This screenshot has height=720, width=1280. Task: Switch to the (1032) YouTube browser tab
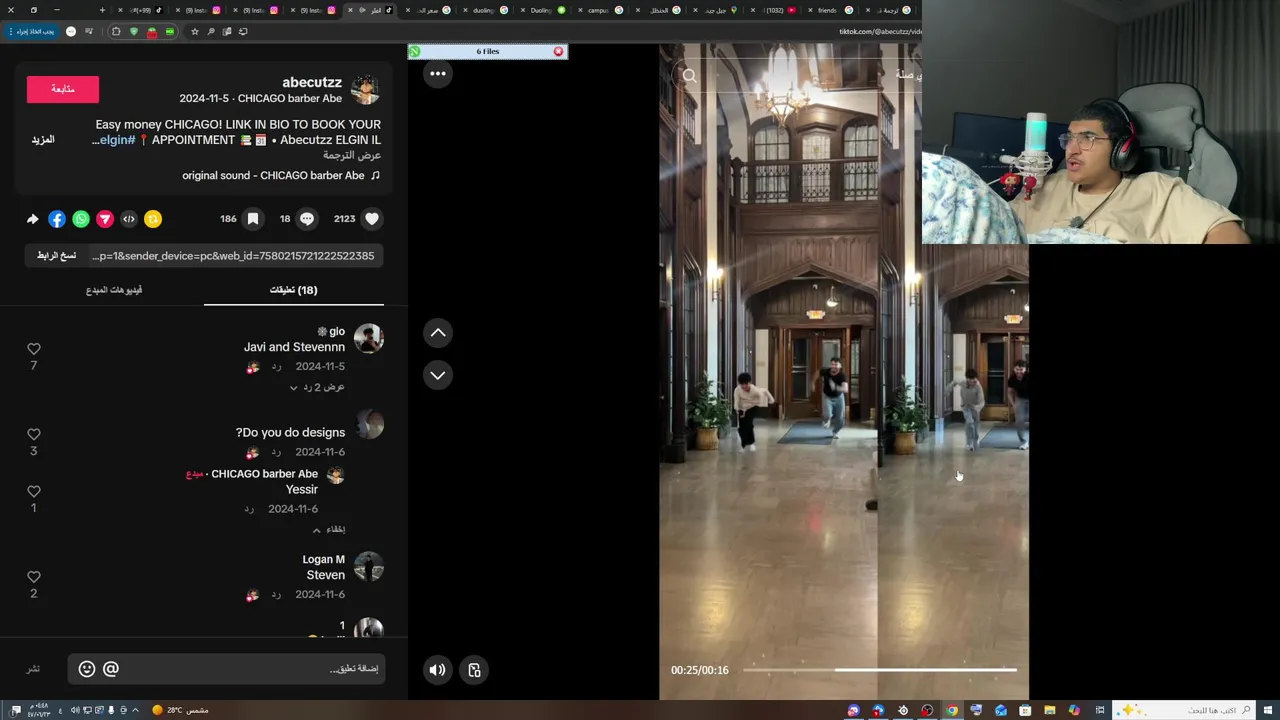pos(772,10)
